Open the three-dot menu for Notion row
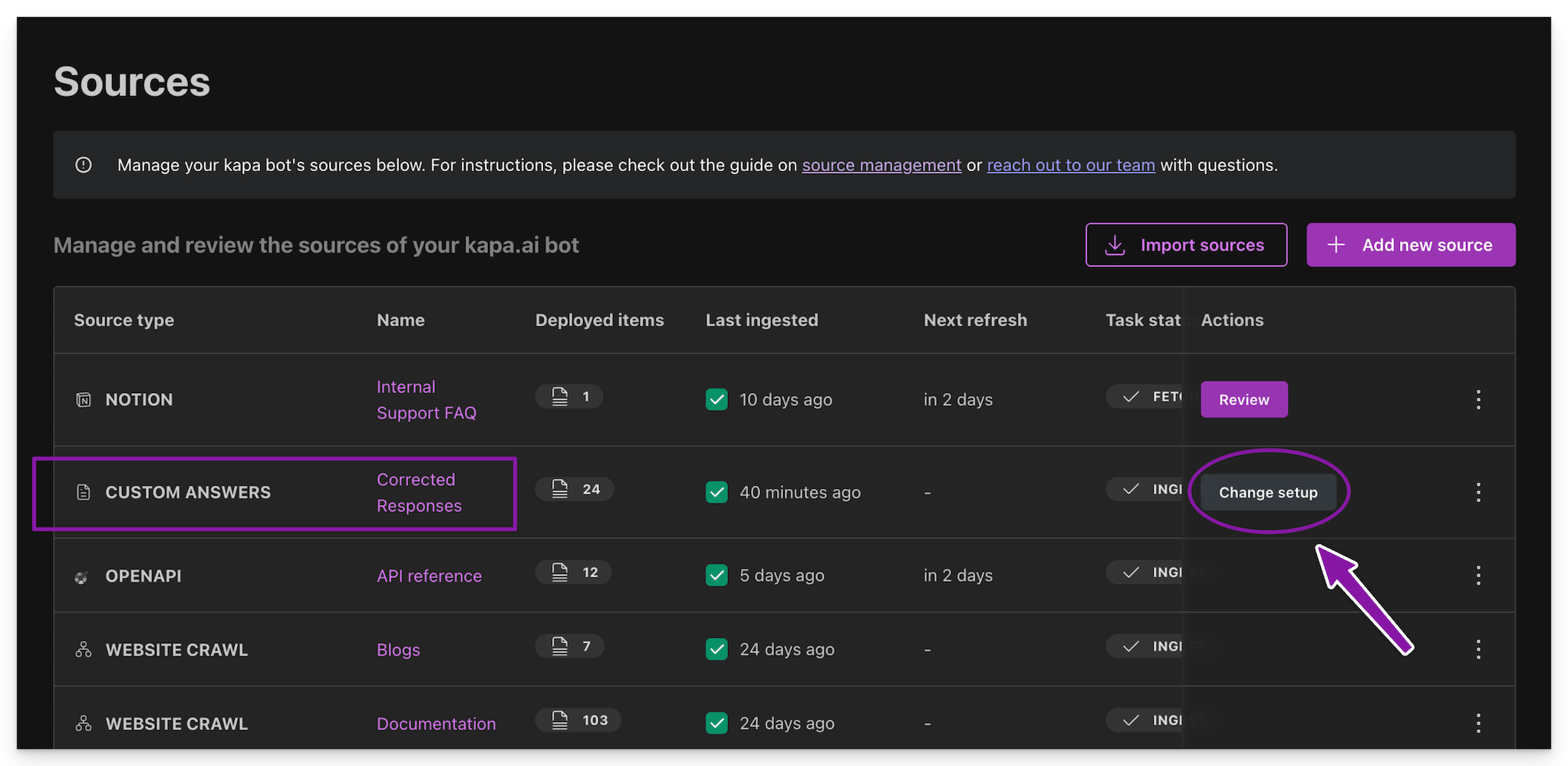1568x766 pixels. coord(1478,399)
